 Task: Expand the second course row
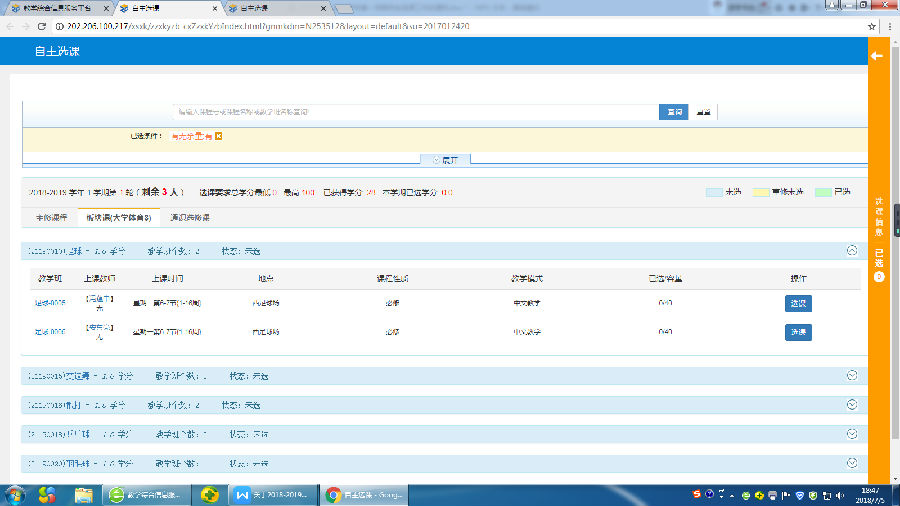(x=852, y=376)
